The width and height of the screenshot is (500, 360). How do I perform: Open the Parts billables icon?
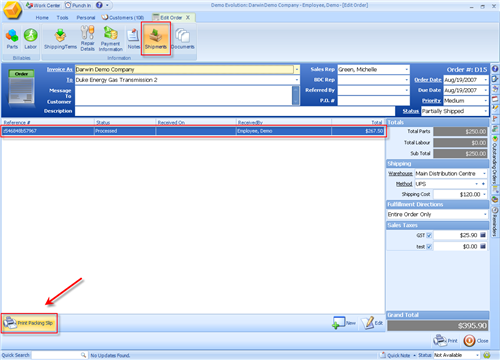point(12,38)
